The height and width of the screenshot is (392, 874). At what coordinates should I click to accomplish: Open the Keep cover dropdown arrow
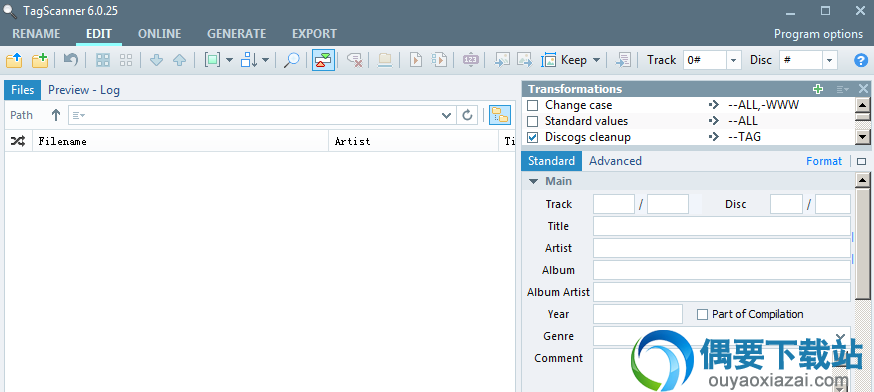(596, 60)
